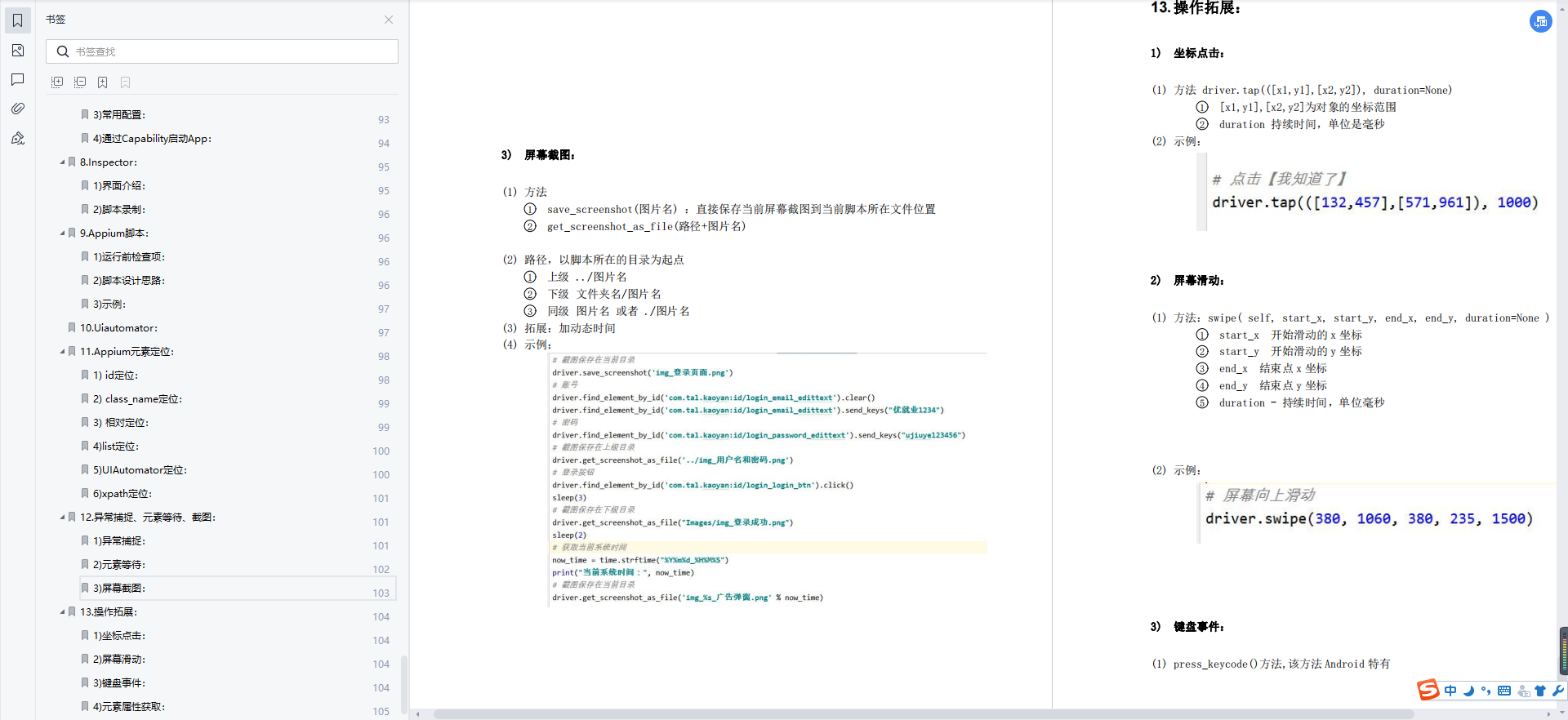Click the bookmark panel vertical scrollbar thumb
Image resolution: width=1568 pixels, height=720 pixels.
(x=403, y=684)
